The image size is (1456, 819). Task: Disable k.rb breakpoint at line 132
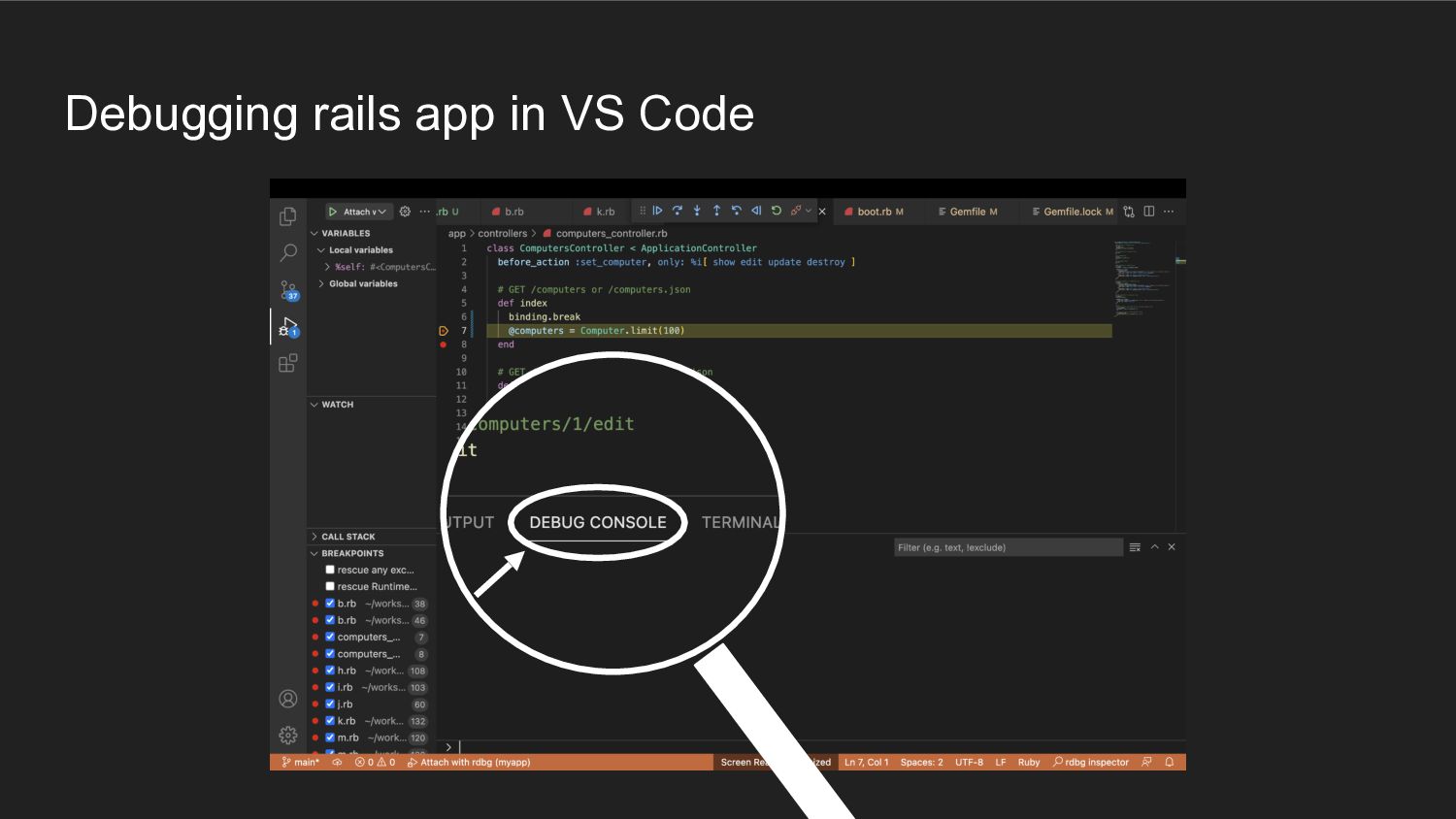[x=330, y=721]
